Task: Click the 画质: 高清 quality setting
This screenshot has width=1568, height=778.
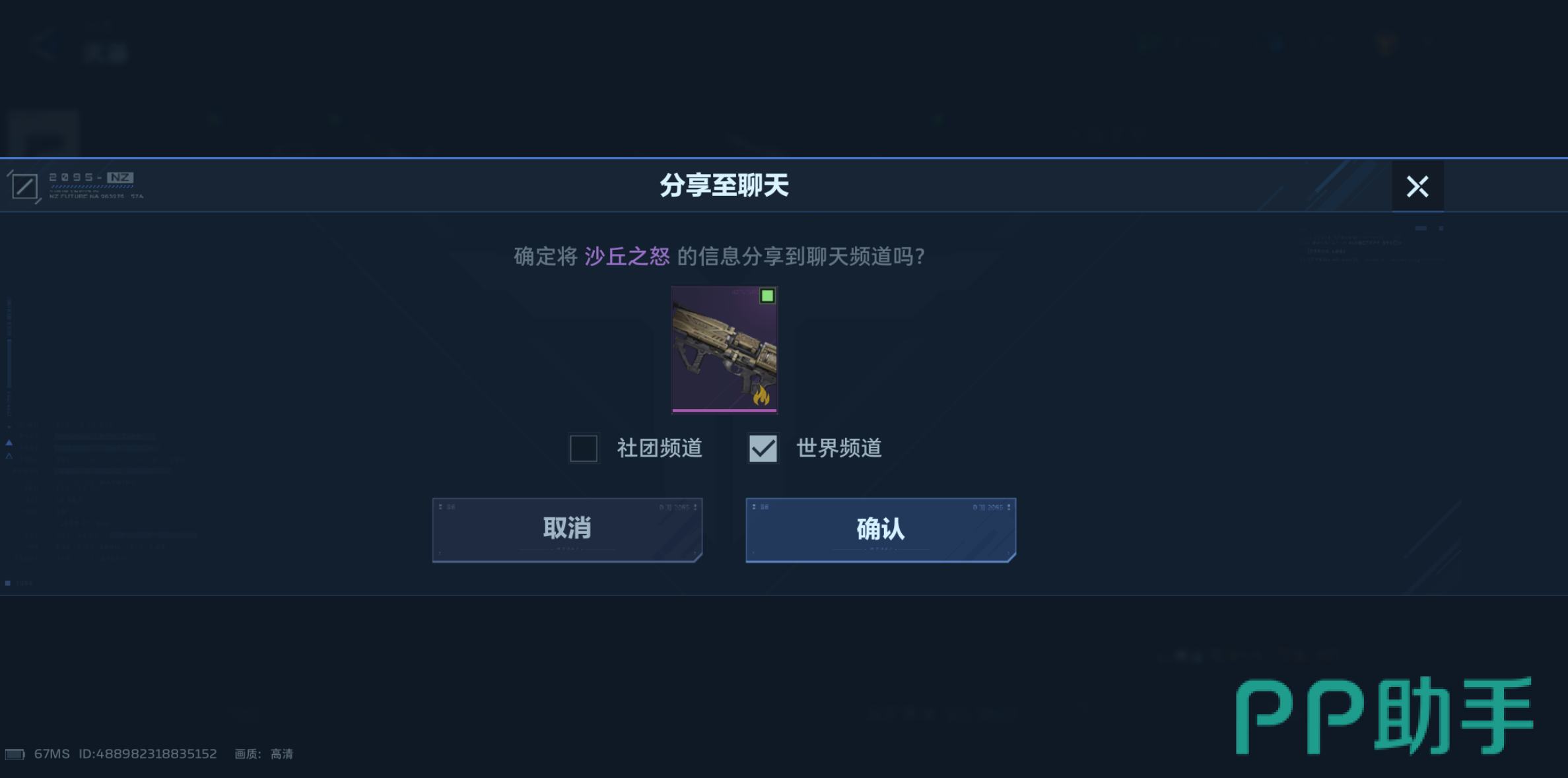Action: pyautogui.click(x=264, y=754)
